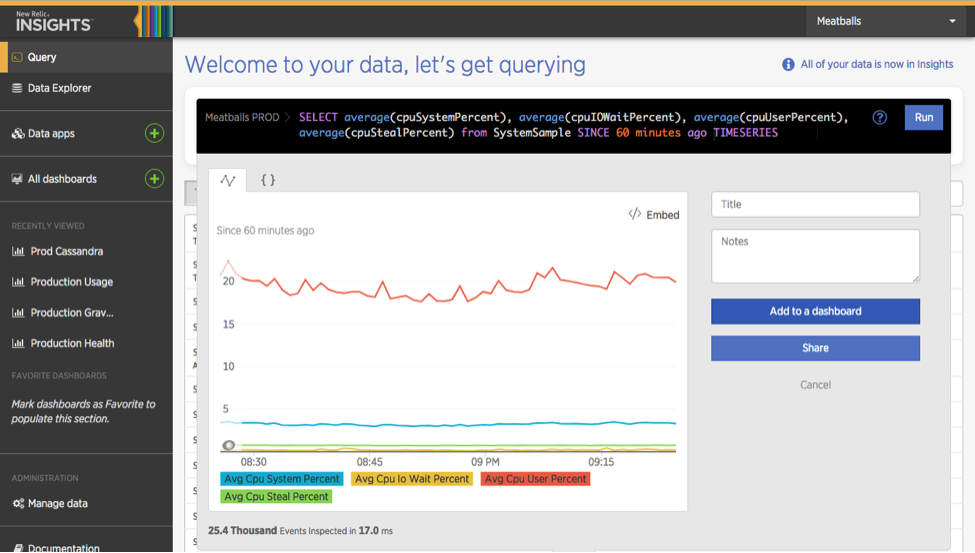Run the query
The width and height of the screenshot is (975, 553).
923,118
